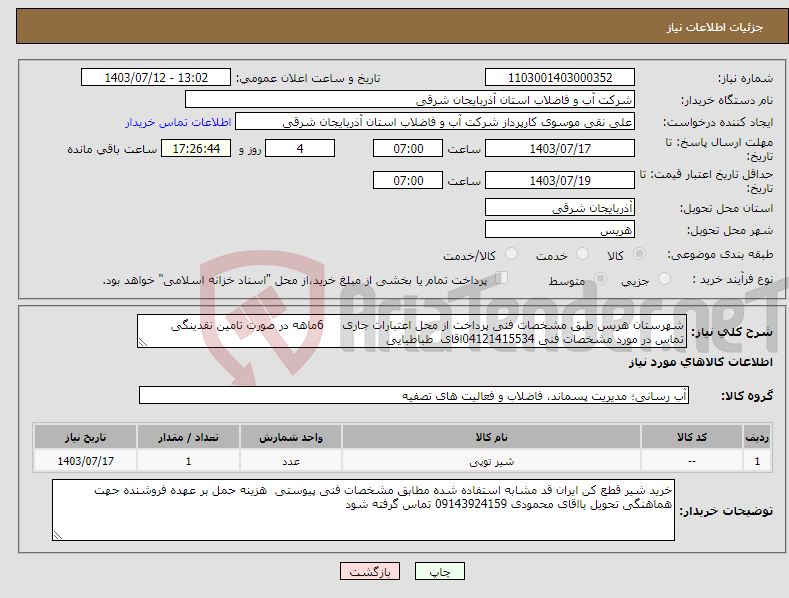Select the کالا radio button
This screenshot has width=789, height=598.
(x=640, y=254)
